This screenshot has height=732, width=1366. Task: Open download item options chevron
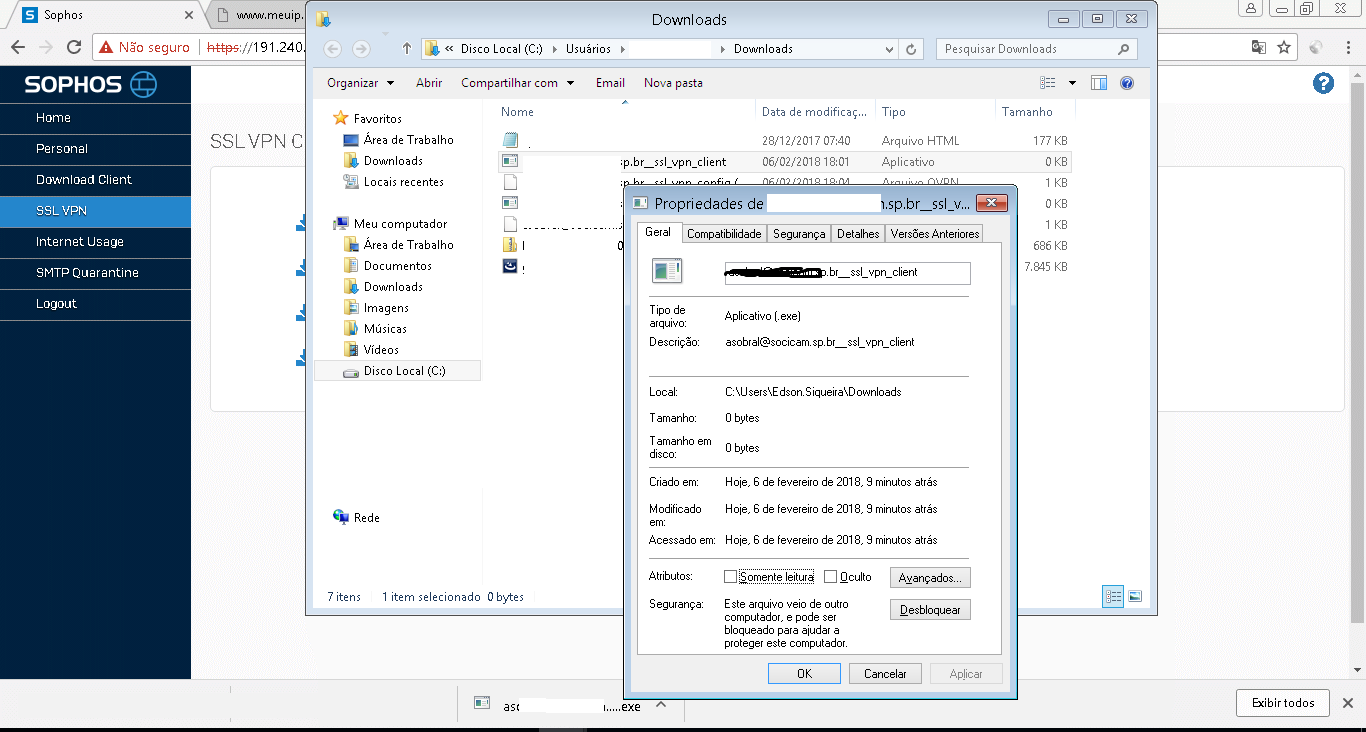coord(661,704)
